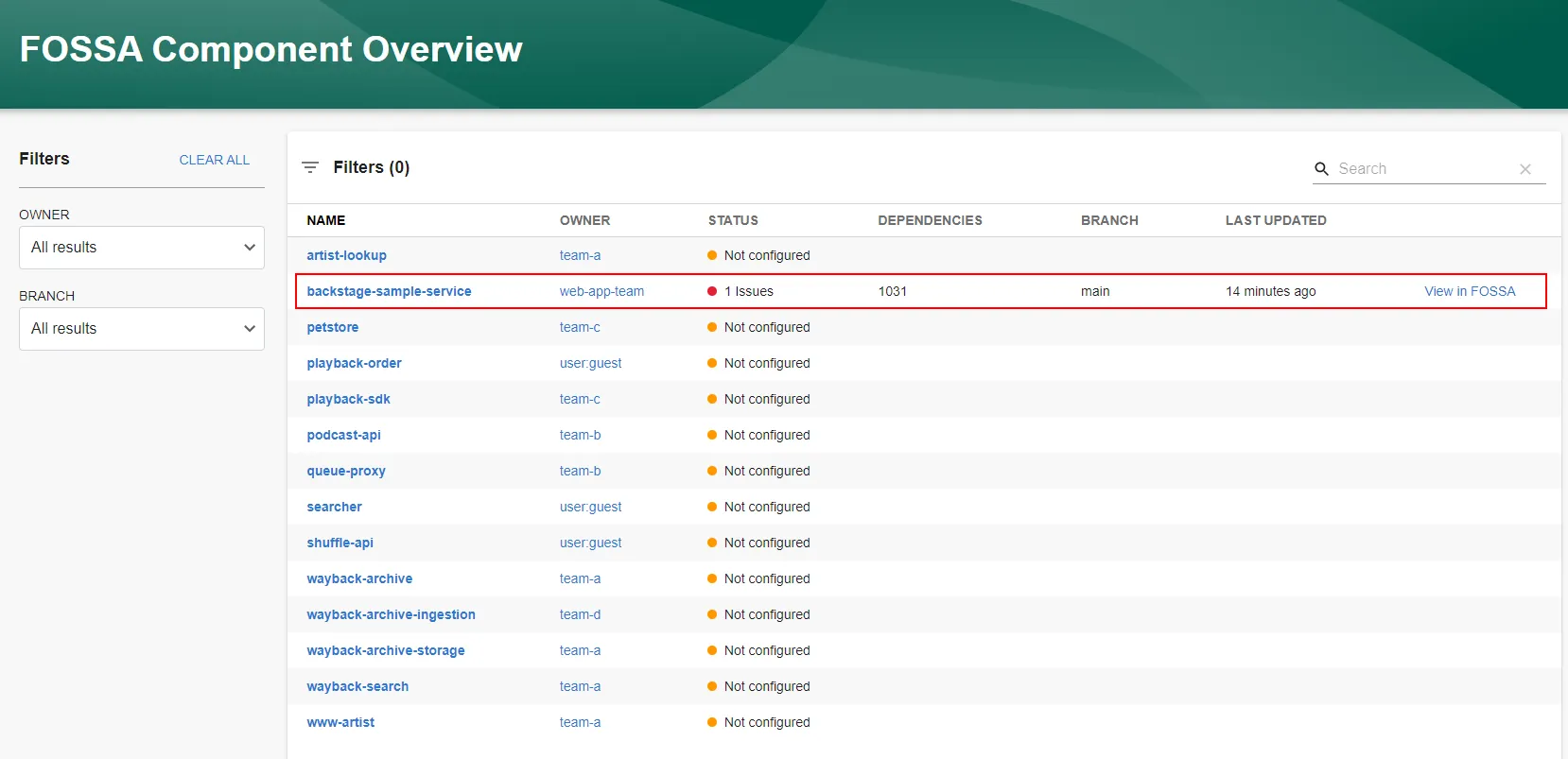The image size is (1568, 759).
Task: Open the wayback-archive-ingestion component
Action: (x=391, y=614)
